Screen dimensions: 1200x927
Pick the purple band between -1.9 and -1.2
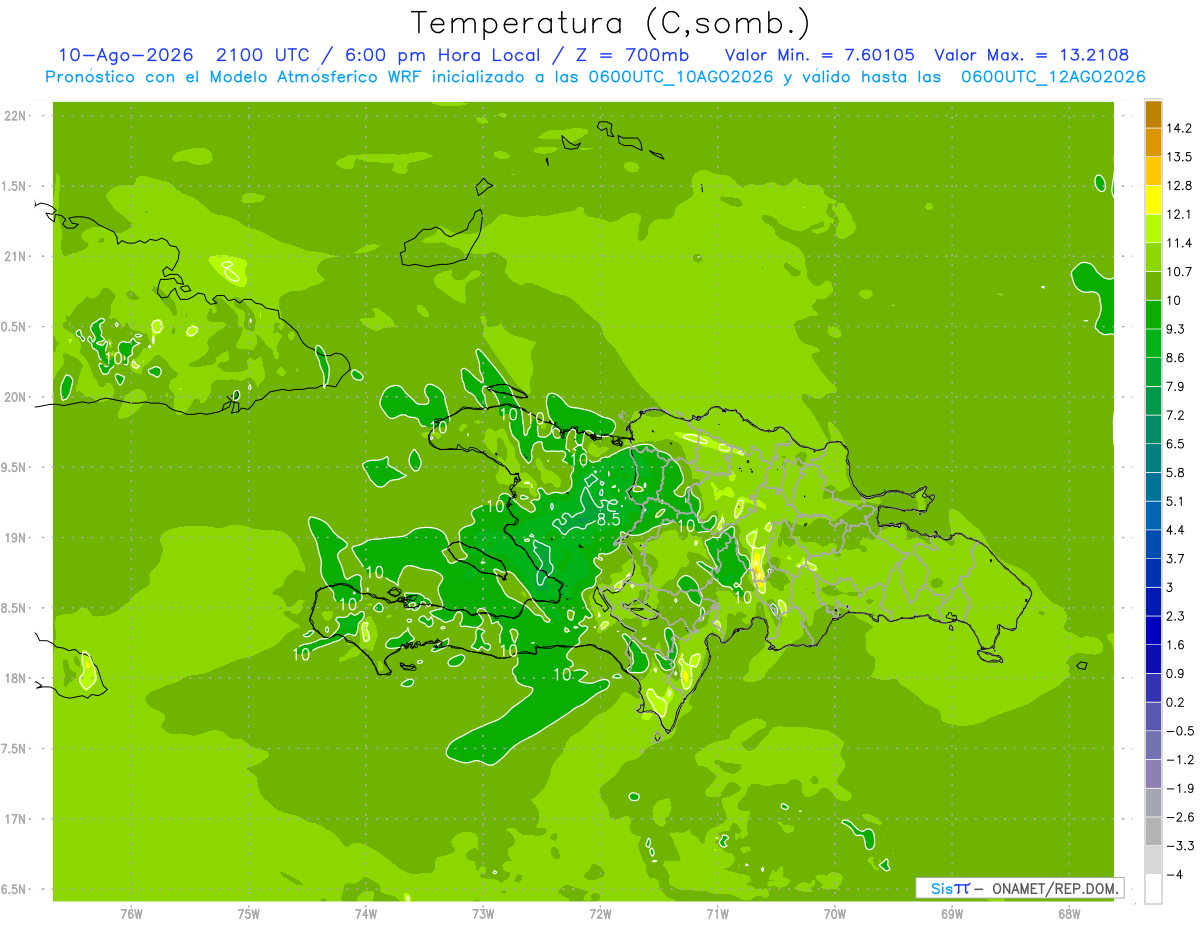tap(1153, 774)
